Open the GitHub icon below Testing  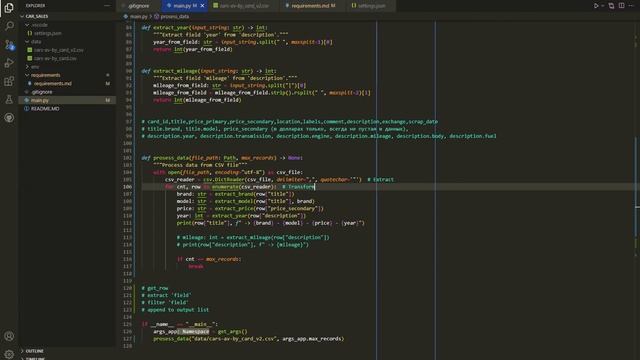tap(9, 118)
